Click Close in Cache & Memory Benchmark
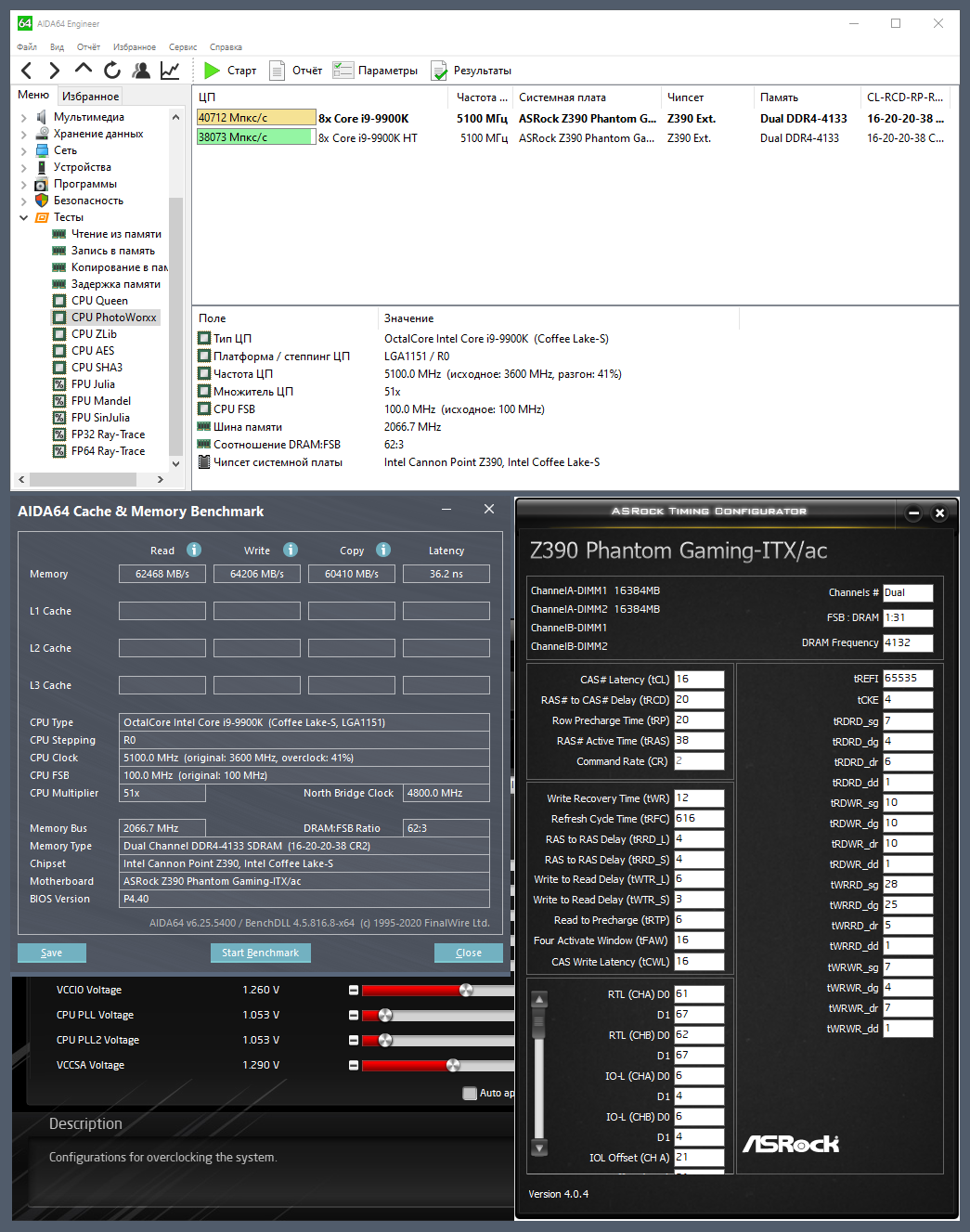 coord(469,953)
